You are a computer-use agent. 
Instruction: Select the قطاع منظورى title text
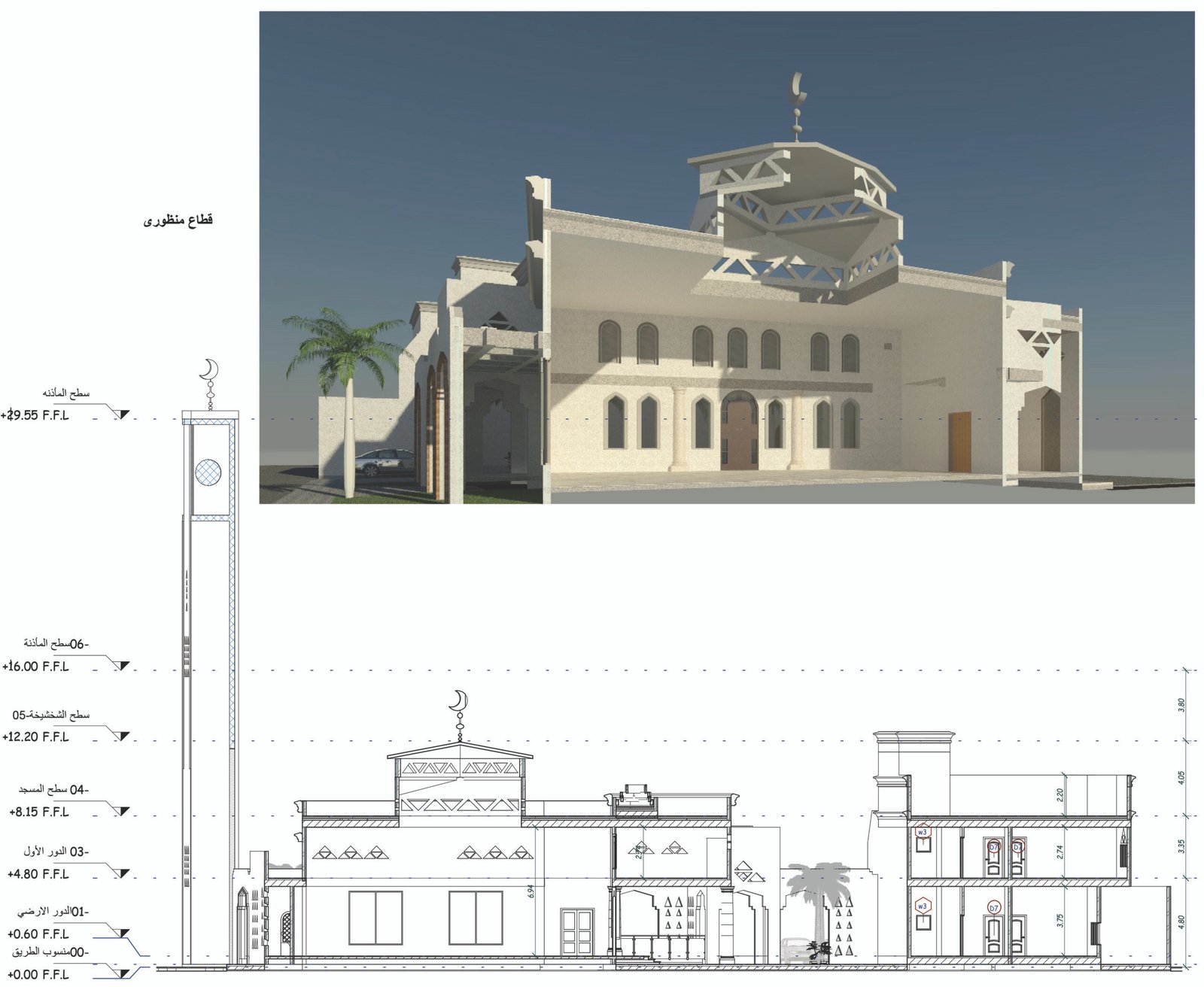178,220
